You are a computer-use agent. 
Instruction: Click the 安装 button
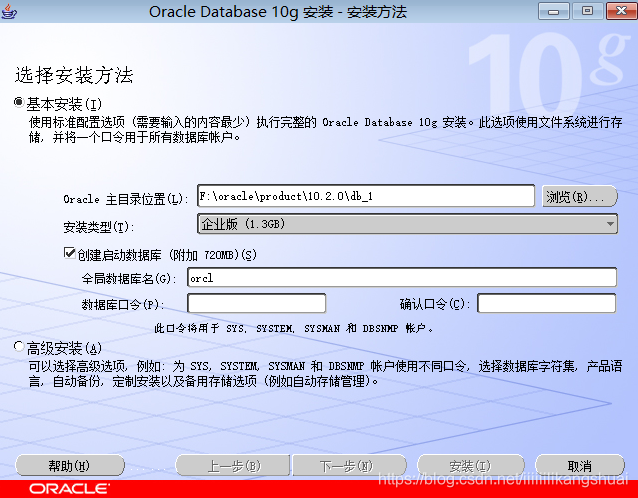tap(471, 465)
